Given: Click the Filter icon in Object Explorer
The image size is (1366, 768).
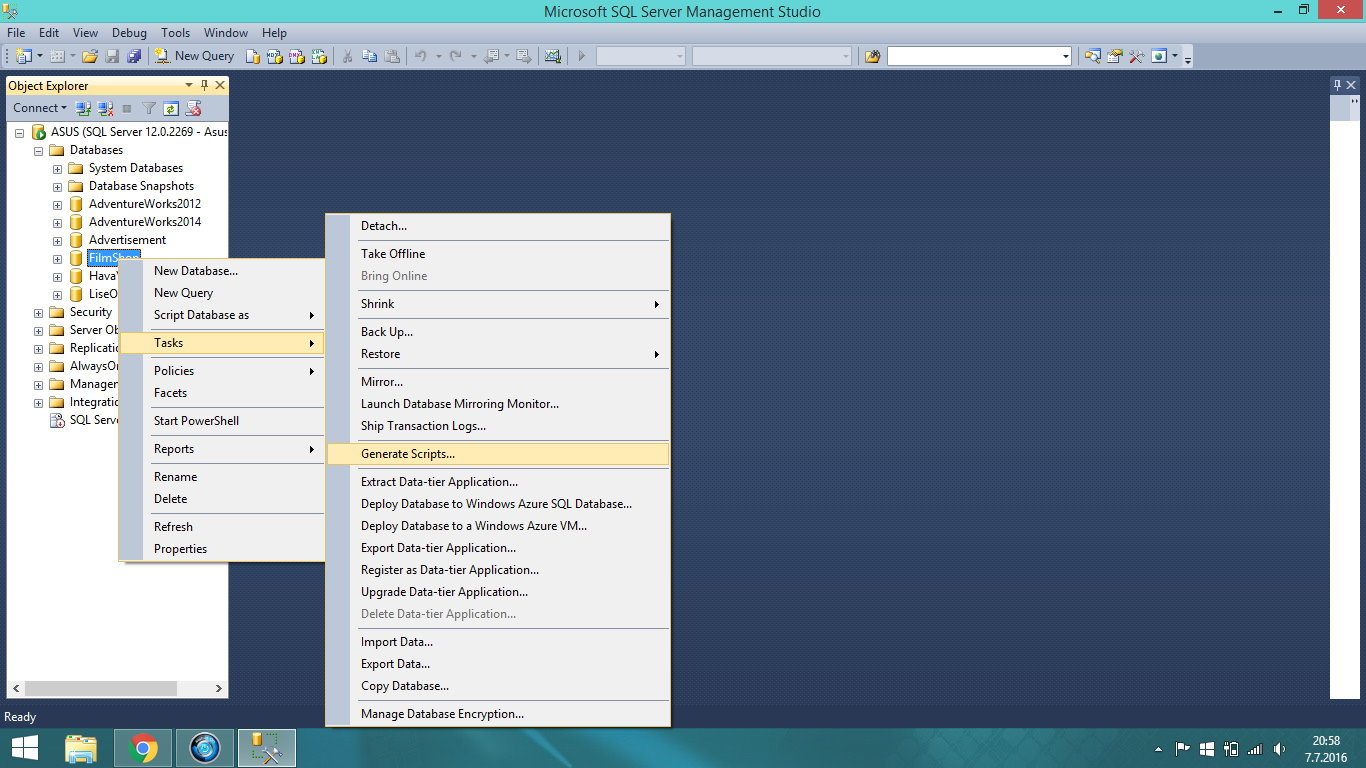Looking at the screenshot, I should click(149, 108).
